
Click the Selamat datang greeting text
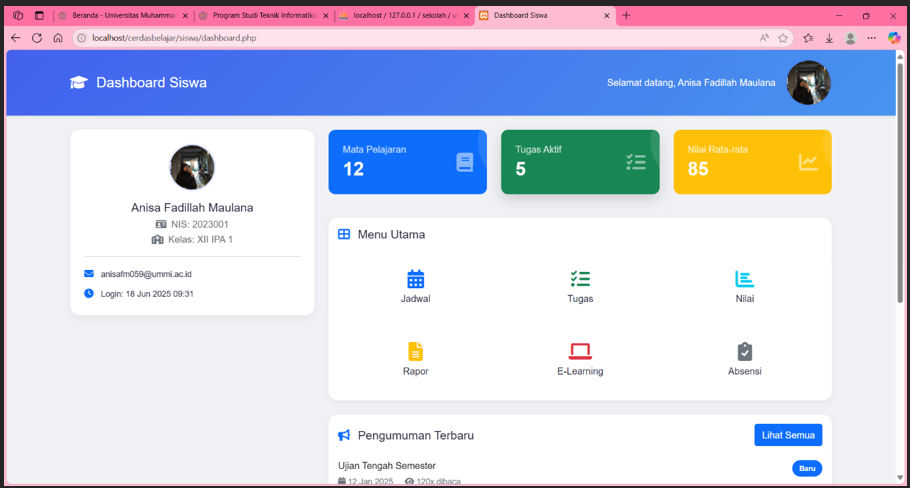691,82
